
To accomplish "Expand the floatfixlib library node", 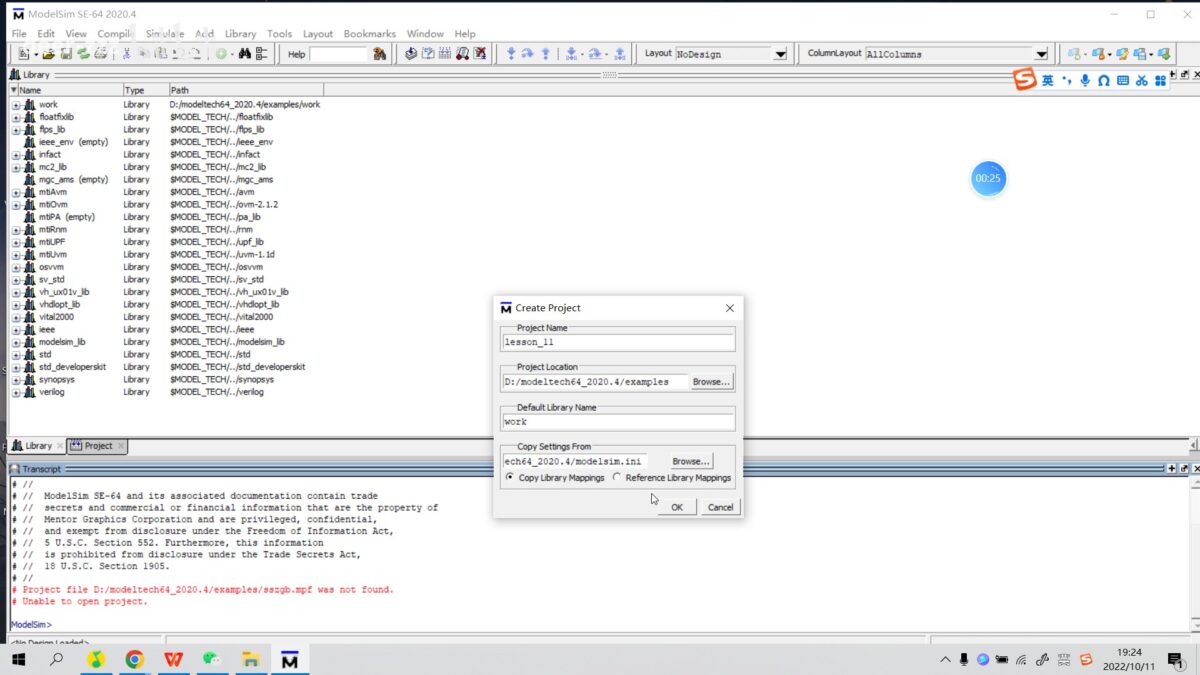I will pyautogui.click(x=16, y=117).
